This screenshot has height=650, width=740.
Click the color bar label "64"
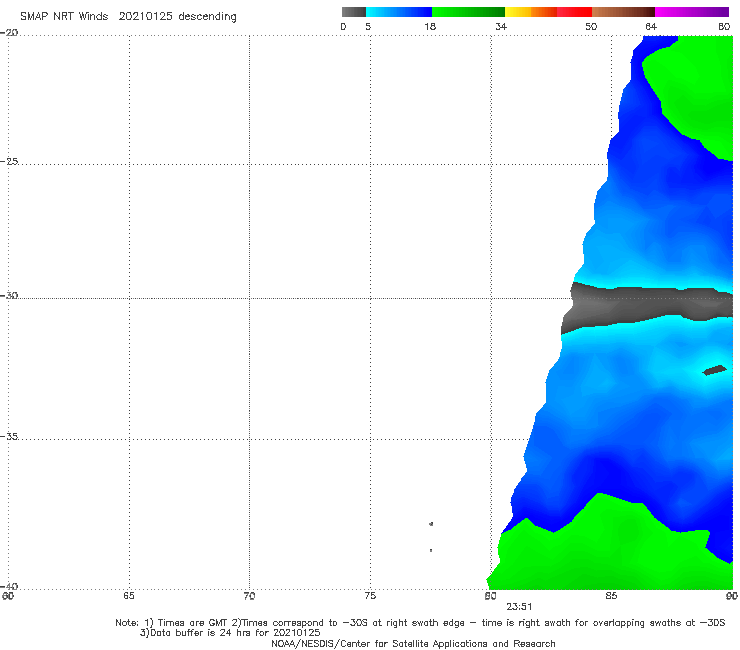coord(651,27)
